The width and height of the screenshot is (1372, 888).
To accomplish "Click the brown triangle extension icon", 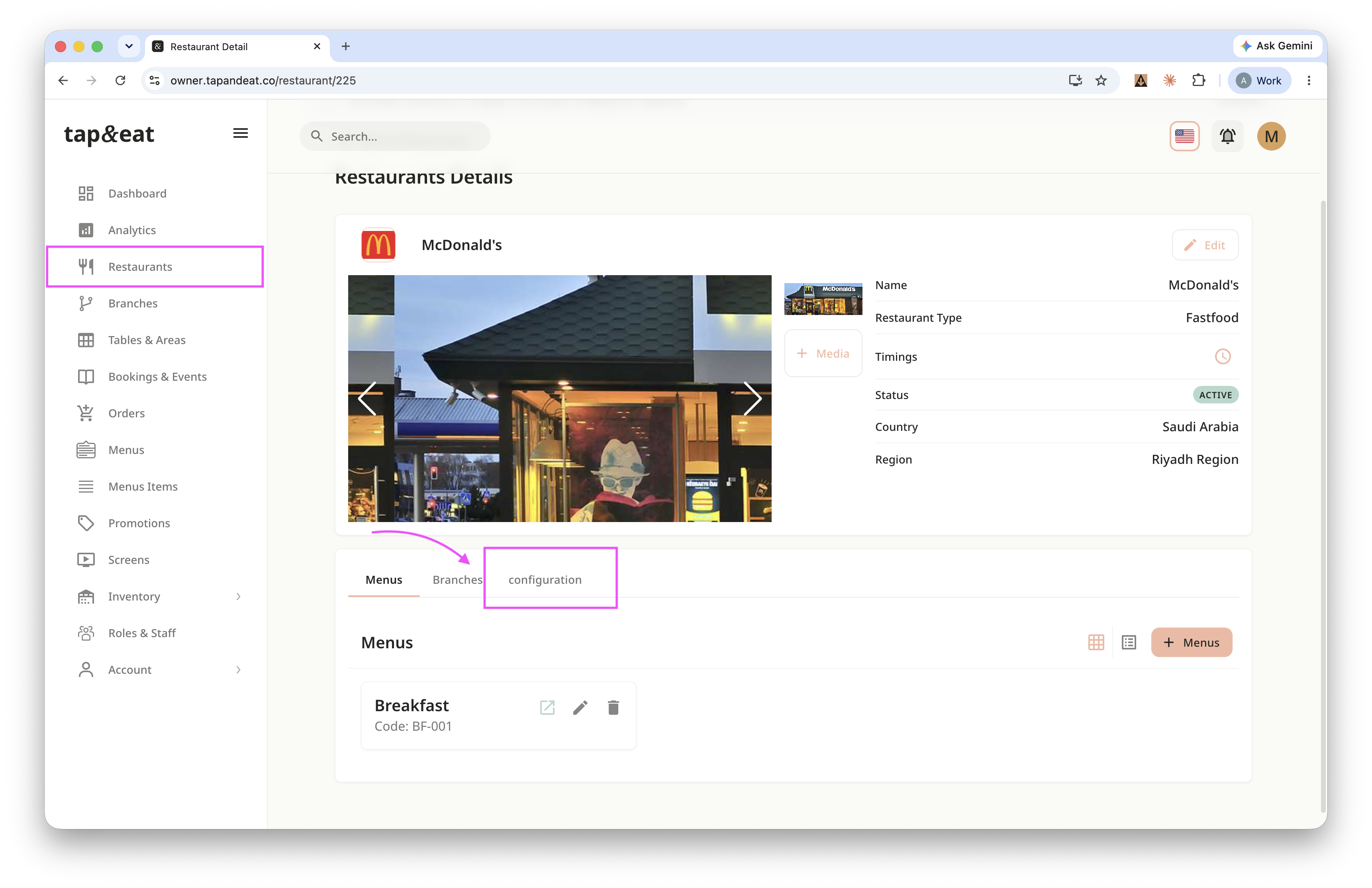I will pyautogui.click(x=1141, y=81).
